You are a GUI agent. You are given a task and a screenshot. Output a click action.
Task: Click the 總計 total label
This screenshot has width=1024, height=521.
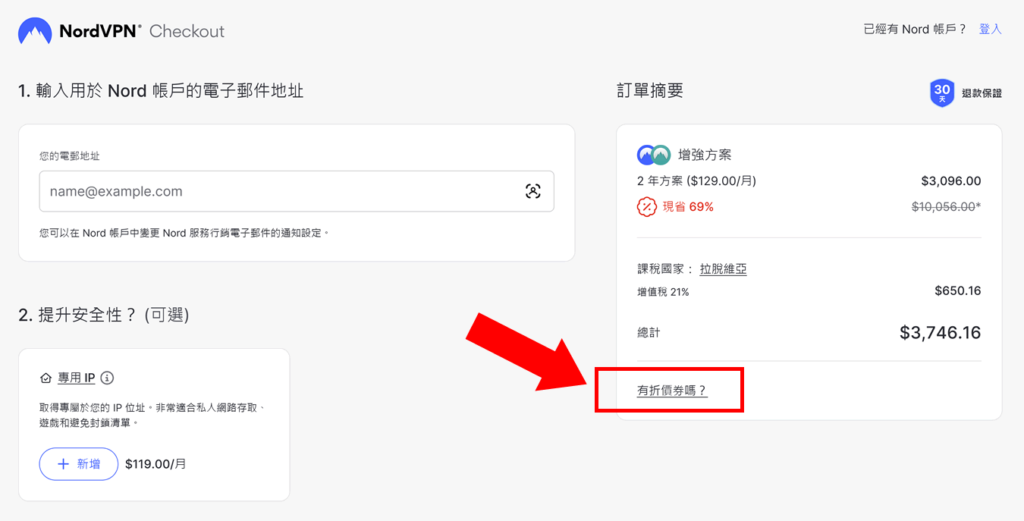(x=648, y=333)
